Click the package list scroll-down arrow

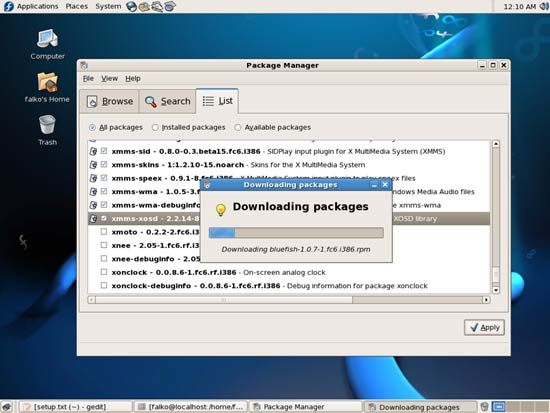(x=496, y=290)
